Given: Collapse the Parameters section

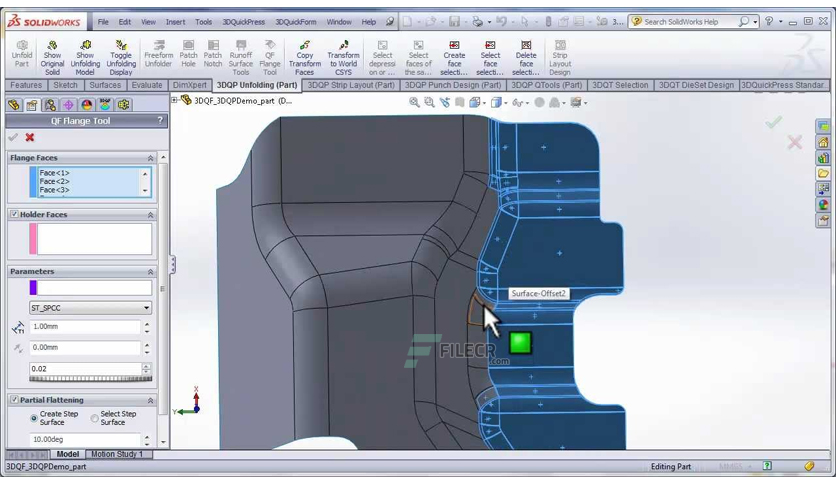Looking at the screenshot, I should pyautogui.click(x=150, y=272).
